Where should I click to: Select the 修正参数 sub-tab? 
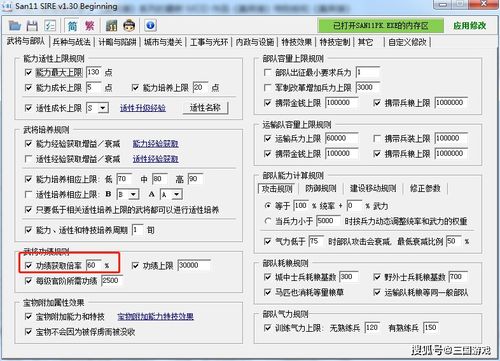[425, 189]
